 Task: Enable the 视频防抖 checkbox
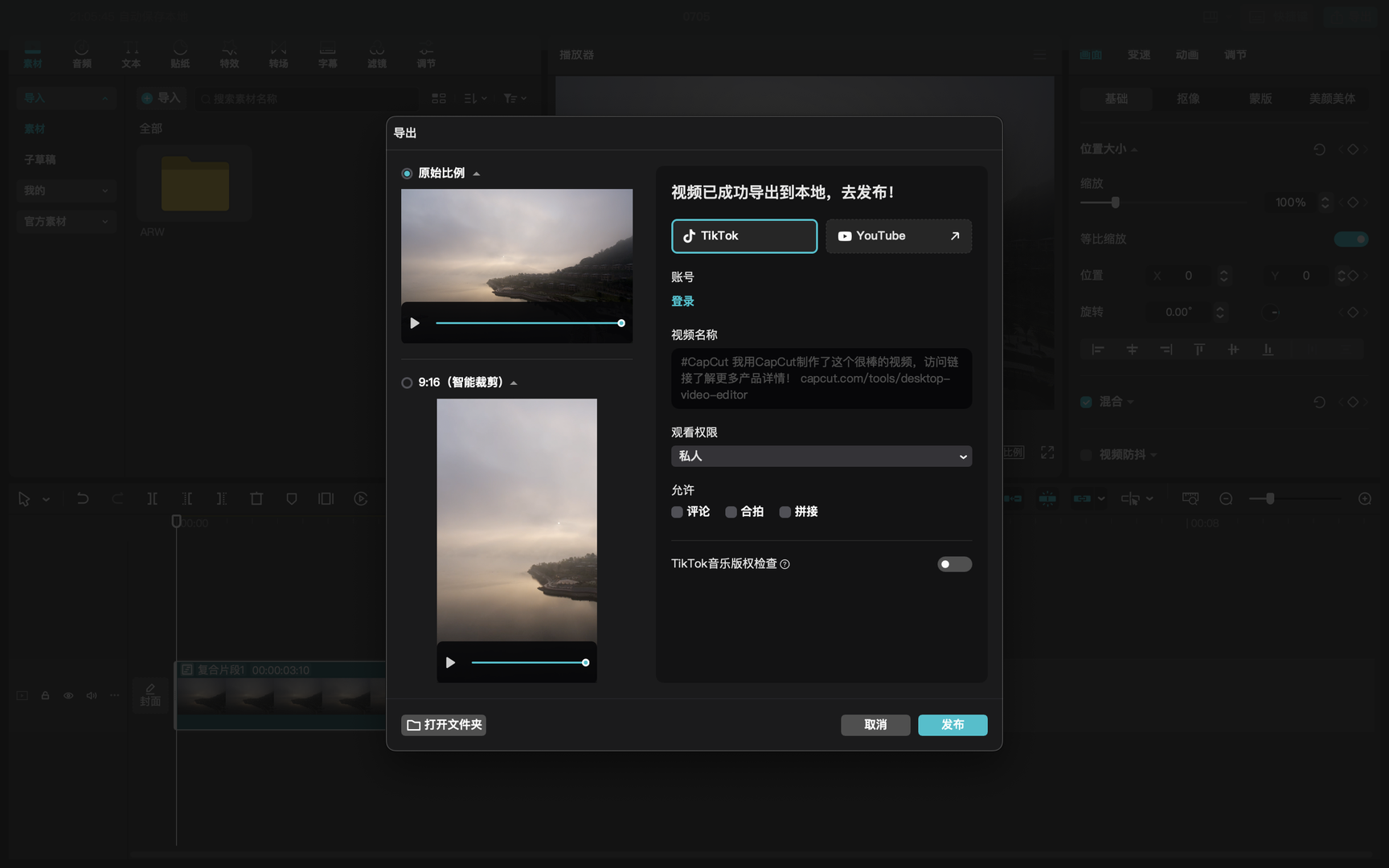(1086, 455)
